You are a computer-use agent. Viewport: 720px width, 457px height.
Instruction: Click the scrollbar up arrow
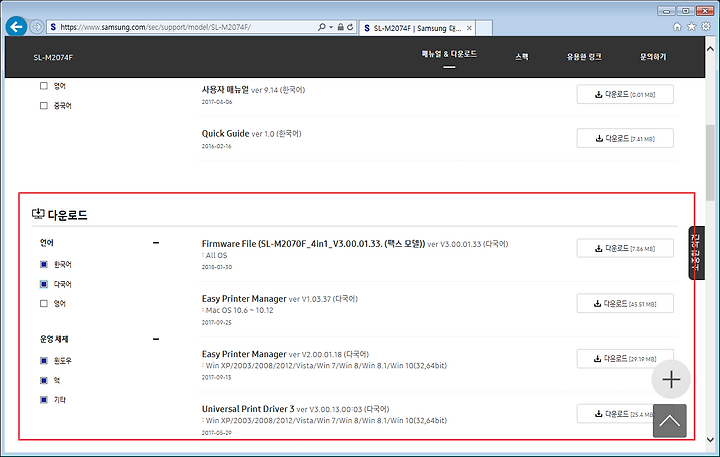pos(710,49)
